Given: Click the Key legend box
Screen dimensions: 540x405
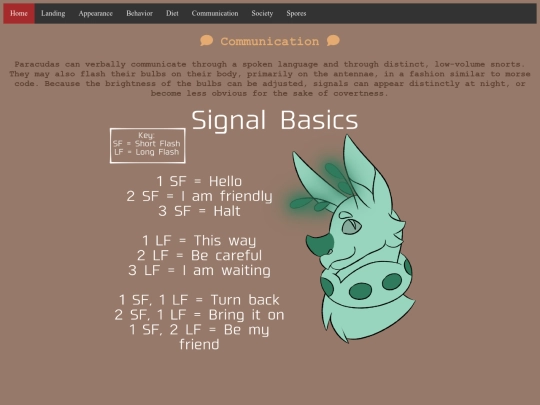Looking at the screenshot, I should click(147, 146).
